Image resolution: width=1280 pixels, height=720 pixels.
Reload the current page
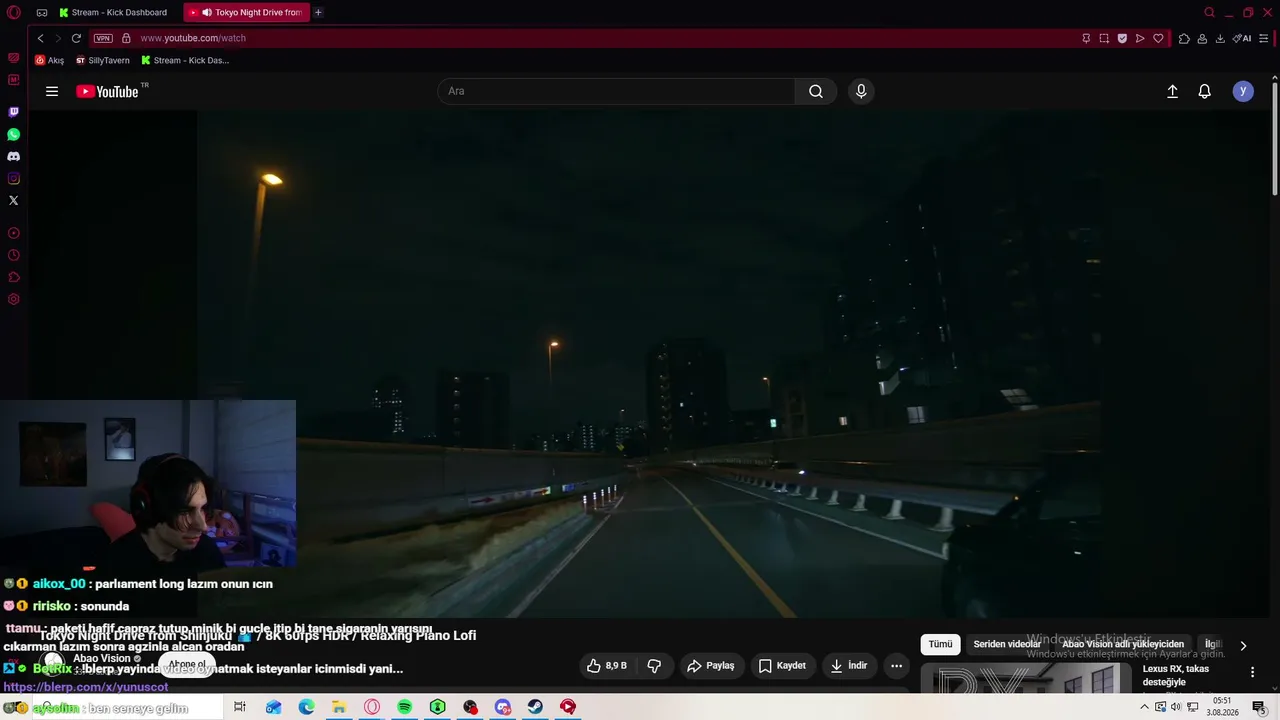[76, 38]
